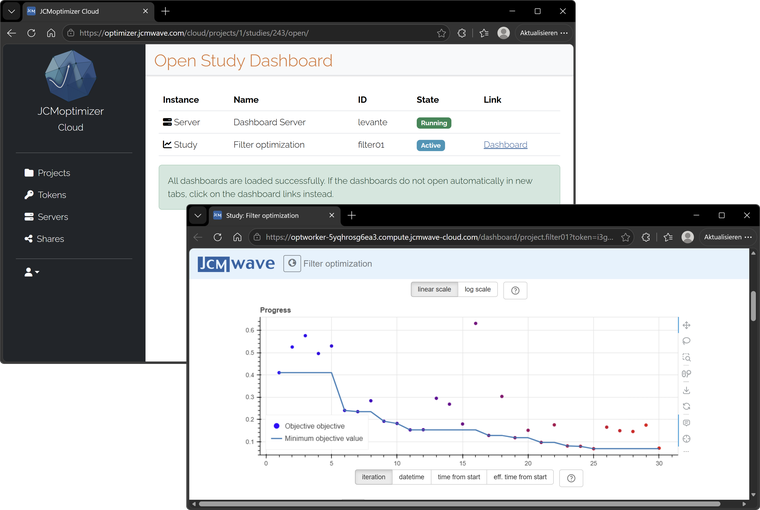The image size is (760, 510).
Task: Toggle the crosshair tool
Action: [x=686, y=439]
